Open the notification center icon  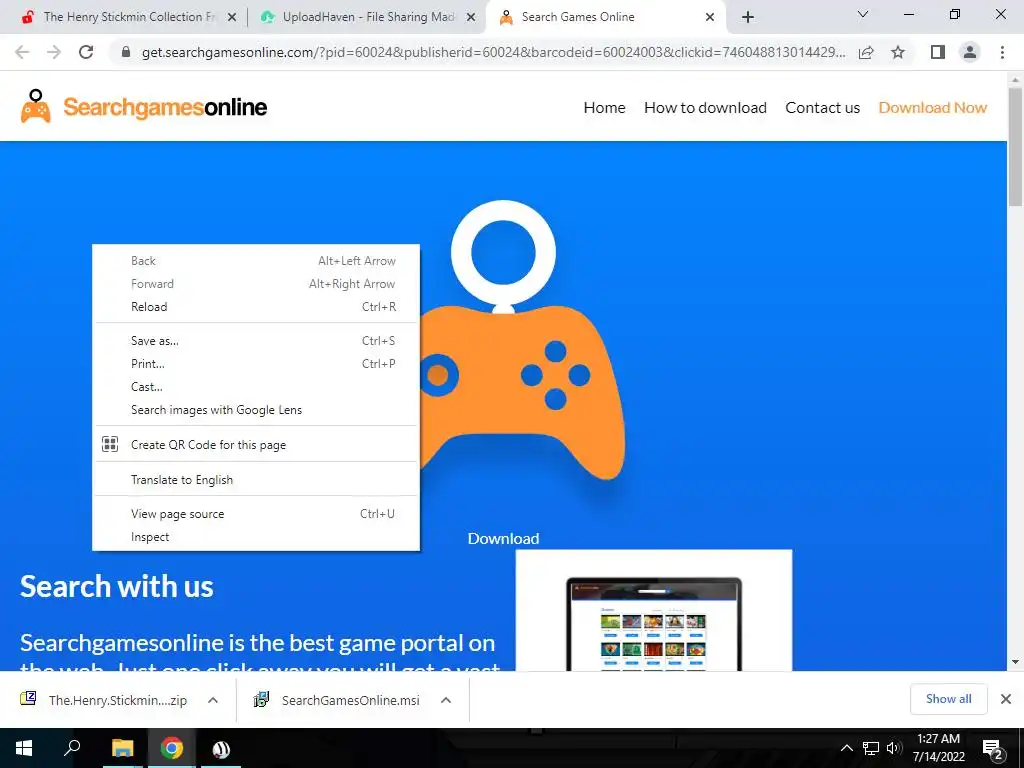click(993, 749)
